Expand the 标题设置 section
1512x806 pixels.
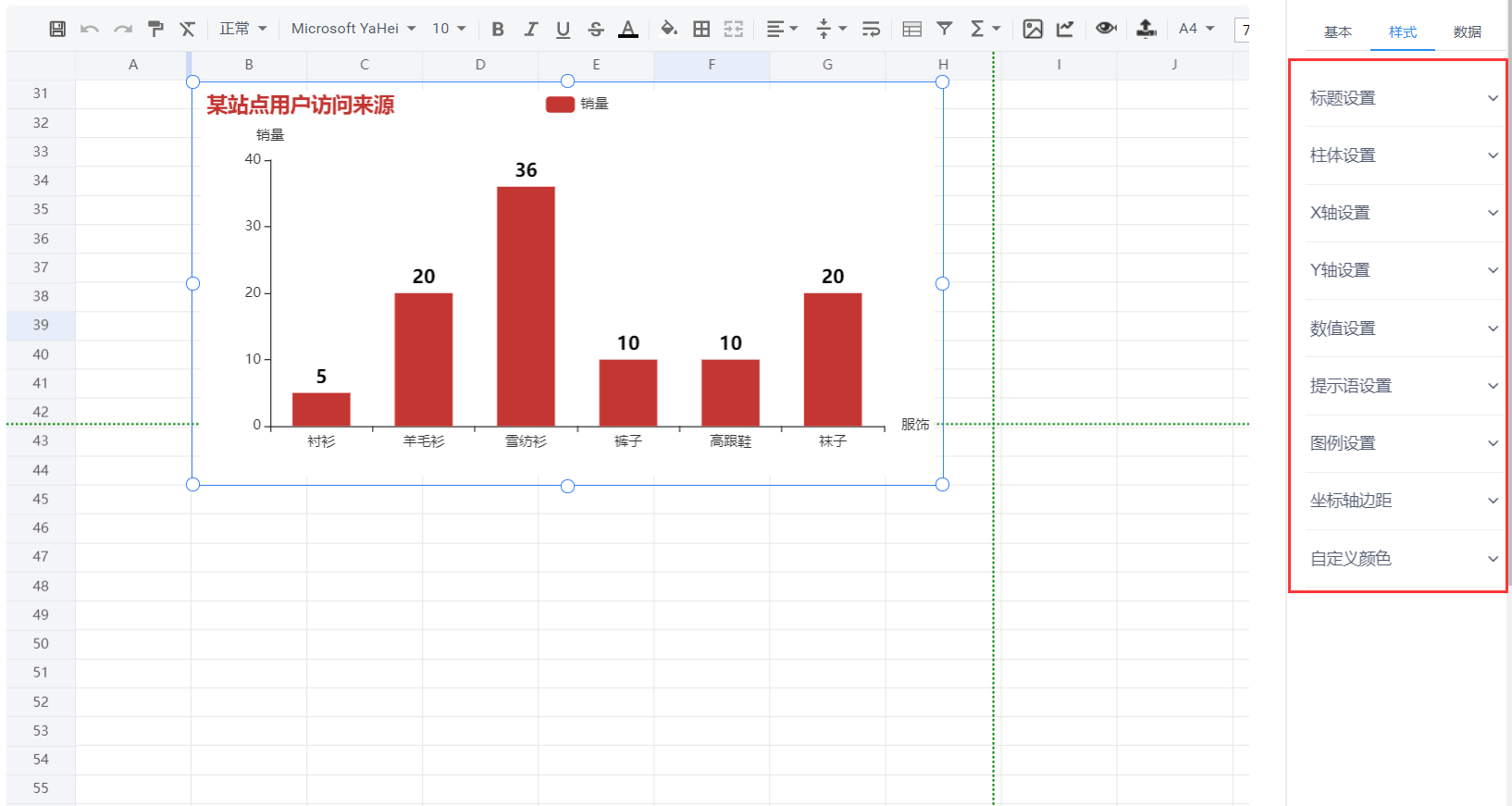(1404, 98)
